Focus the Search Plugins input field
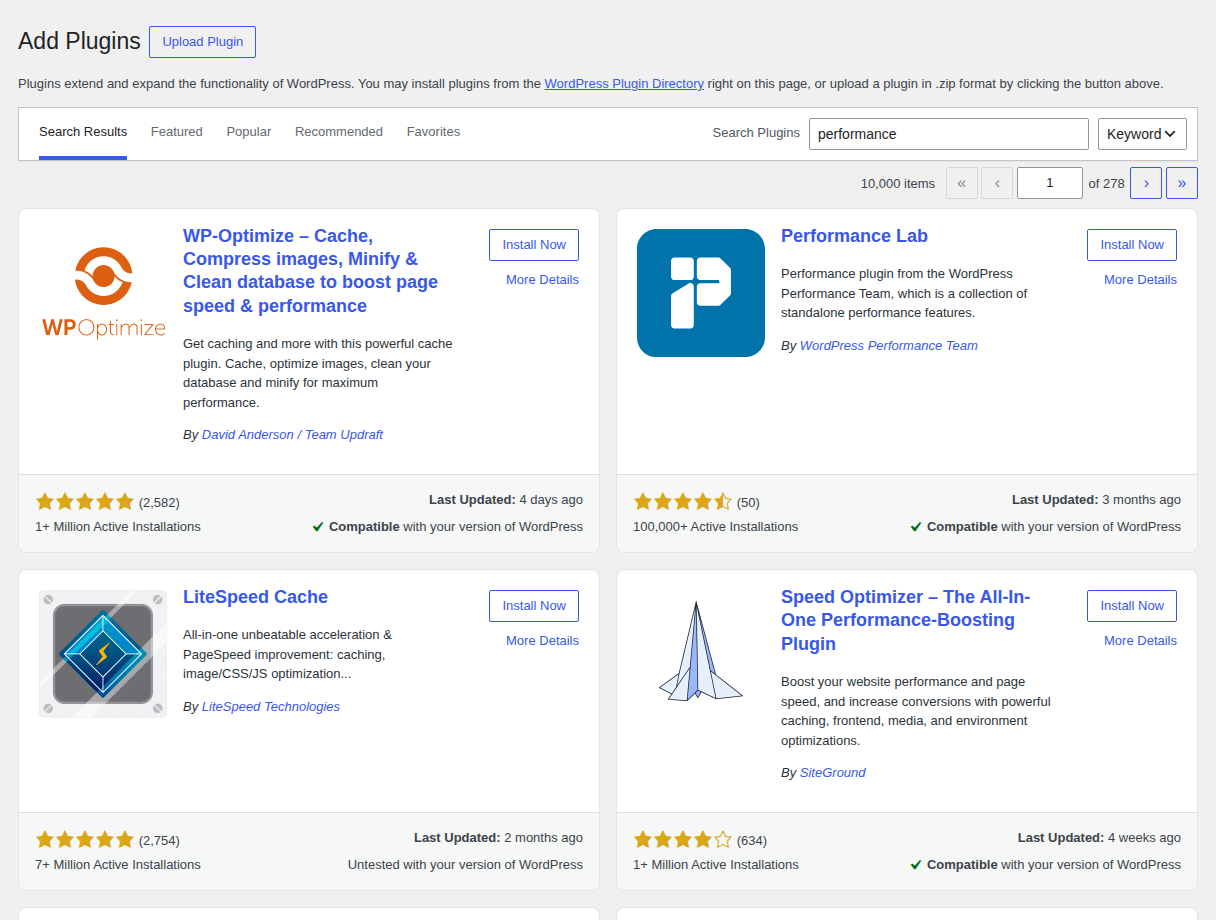The height and width of the screenshot is (920, 1216). coord(949,134)
